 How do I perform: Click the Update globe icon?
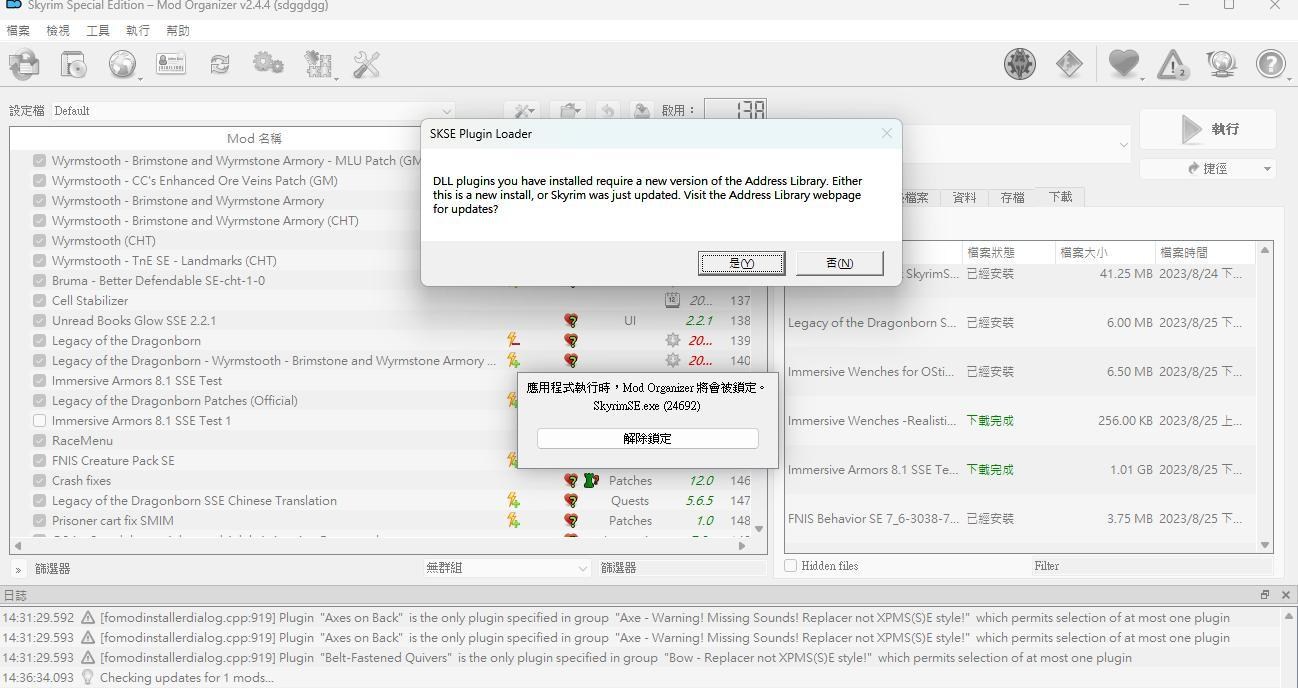click(x=1221, y=65)
